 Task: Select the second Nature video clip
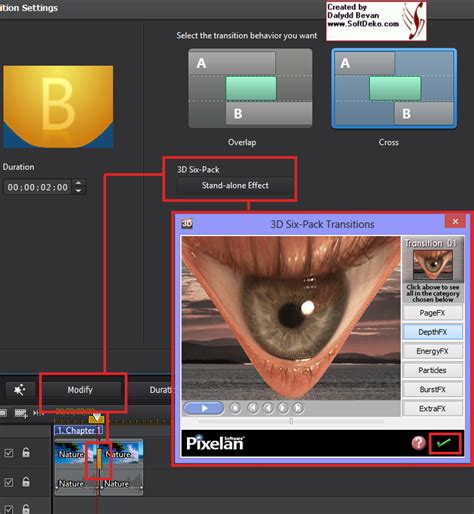pyautogui.click(x=122, y=454)
